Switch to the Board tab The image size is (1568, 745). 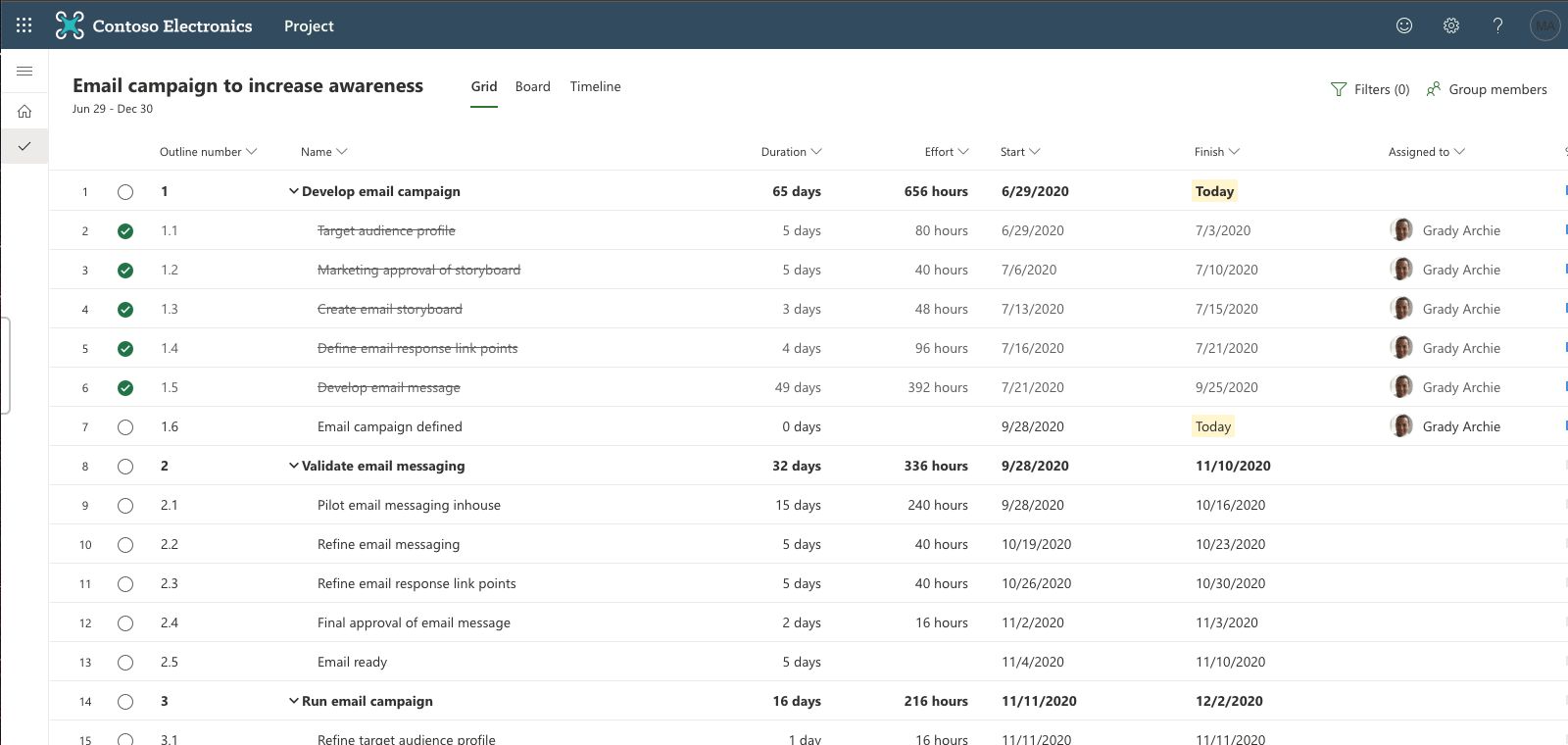[533, 86]
